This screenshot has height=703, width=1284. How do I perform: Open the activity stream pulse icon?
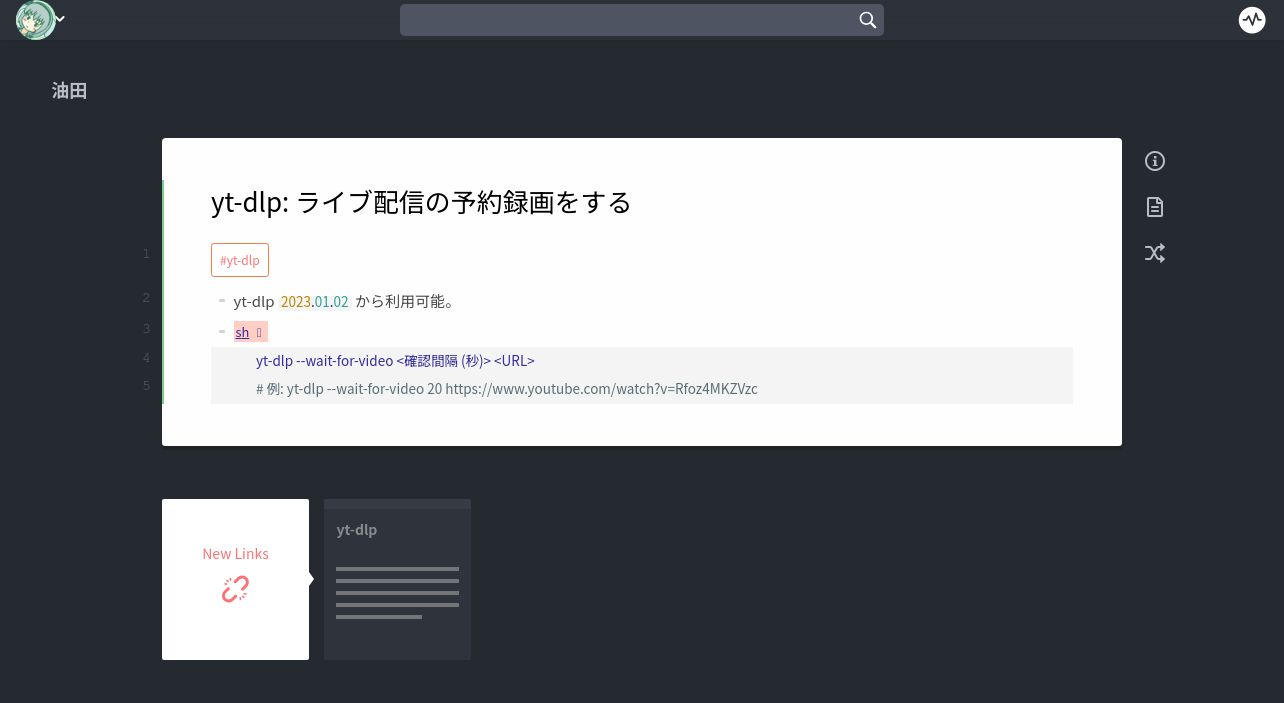1252,20
